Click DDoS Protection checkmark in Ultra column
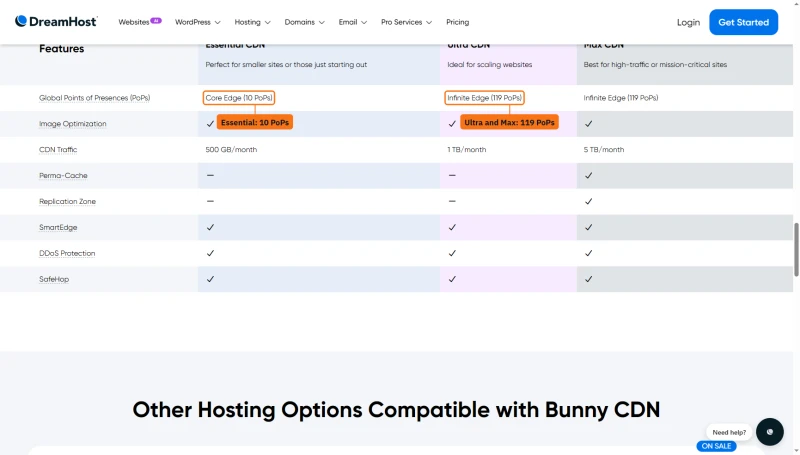The image size is (800, 455). 452,253
